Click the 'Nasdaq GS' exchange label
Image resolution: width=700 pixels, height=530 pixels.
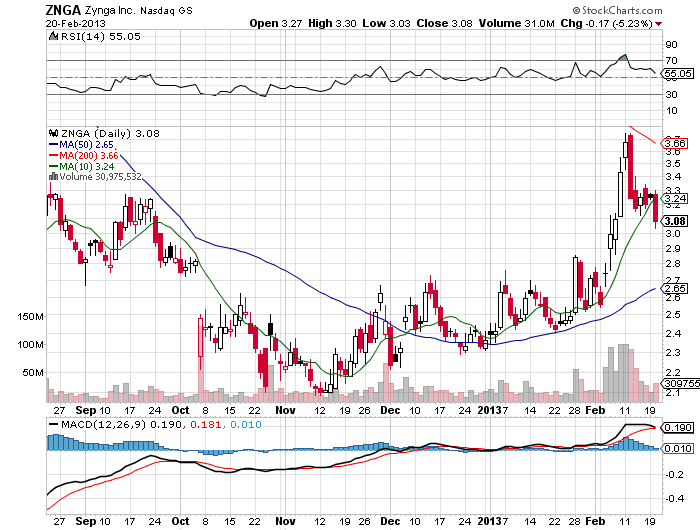(x=166, y=11)
